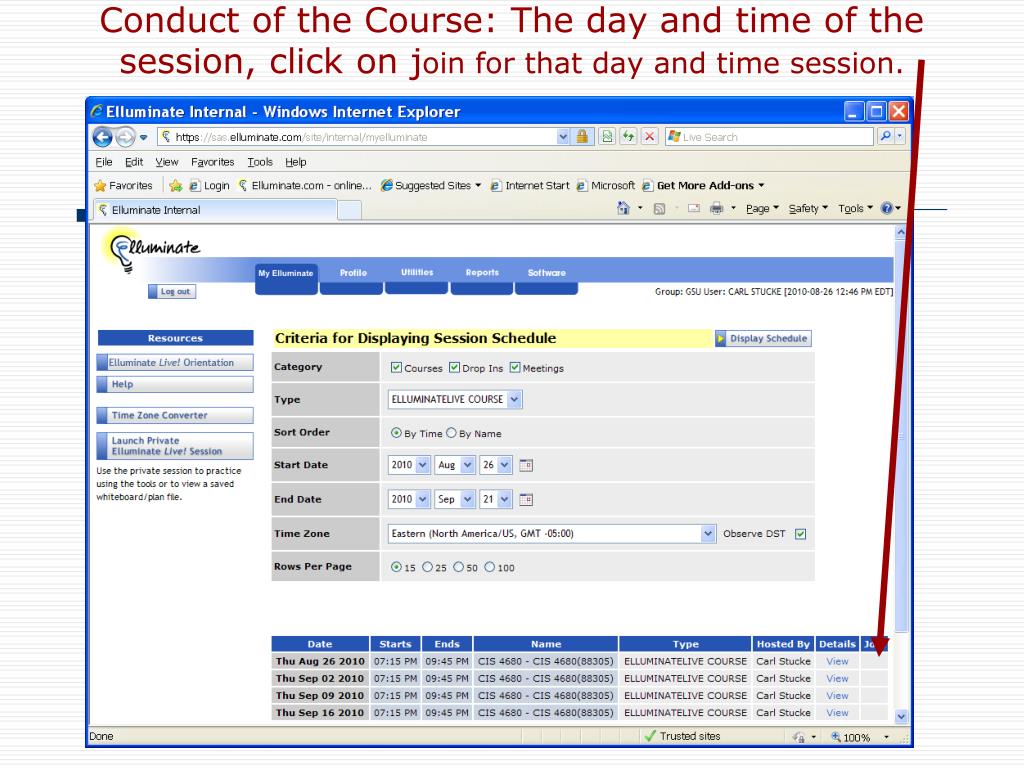This screenshot has width=1024, height=768.
Task: Open the End Date year dropdown
Action: (x=409, y=499)
